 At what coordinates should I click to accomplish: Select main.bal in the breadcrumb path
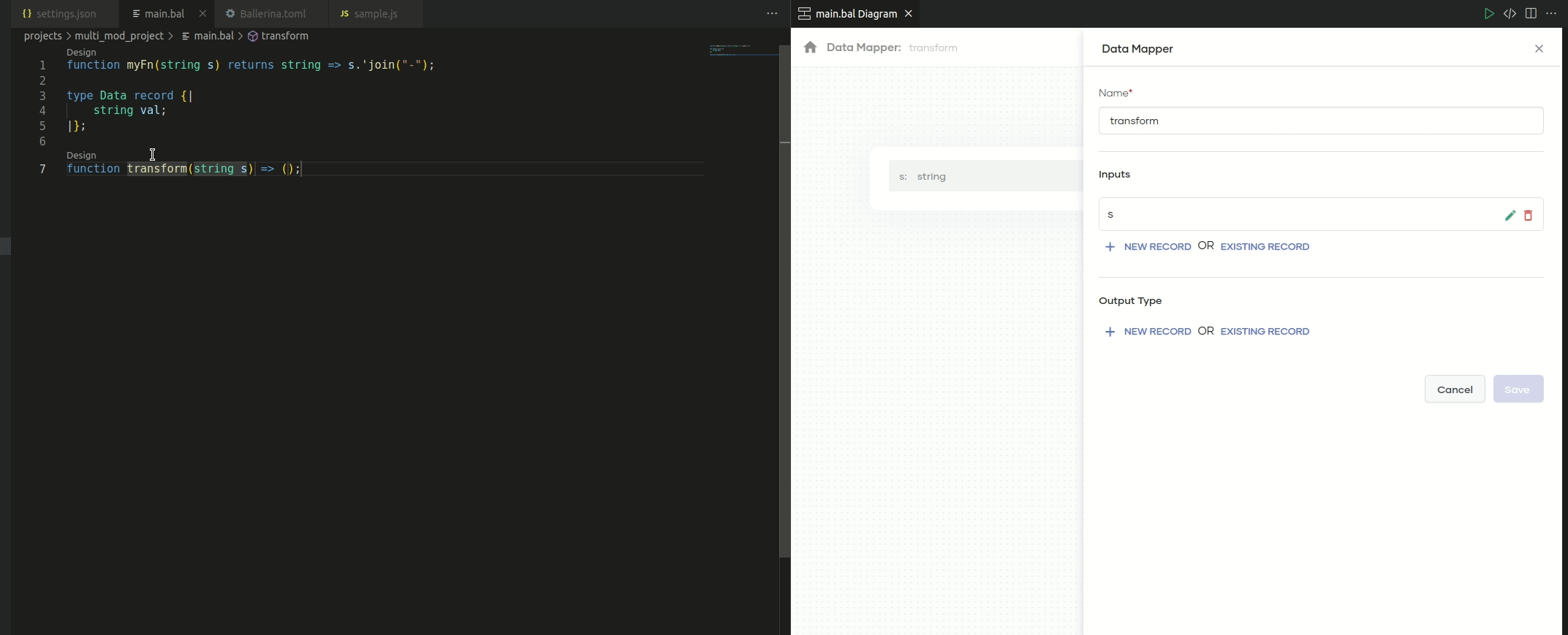click(x=208, y=36)
